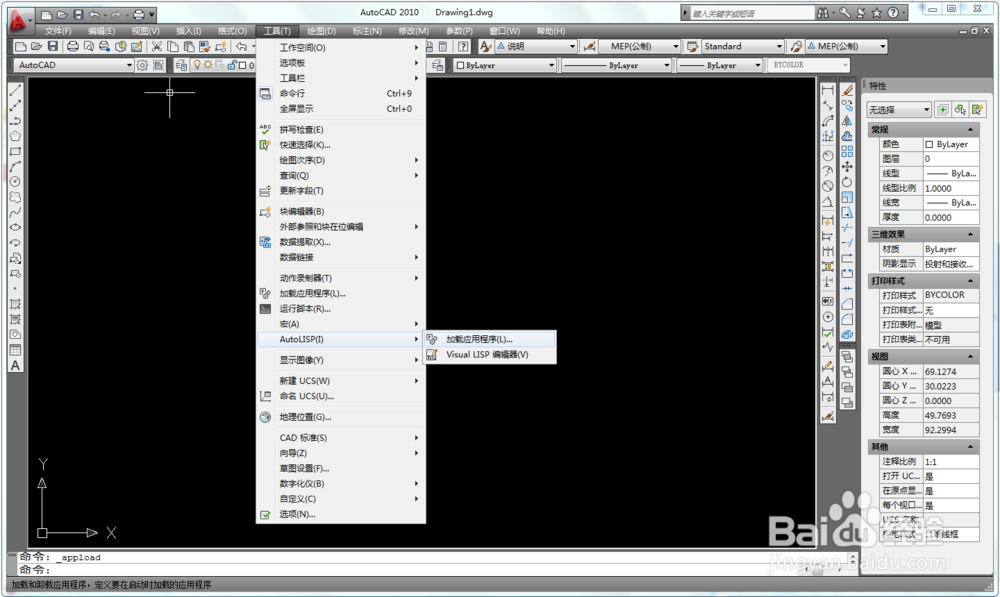The height and width of the screenshot is (597, 1000).
Task: Open the ByLayer linetype dropdown
Action: (x=617, y=65)
